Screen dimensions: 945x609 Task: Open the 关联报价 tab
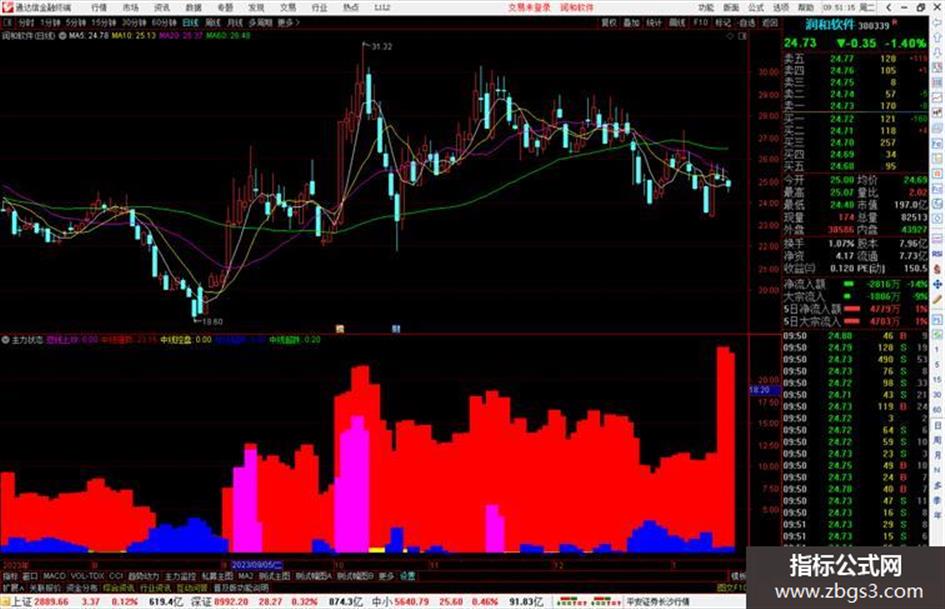tap(46, 588)
